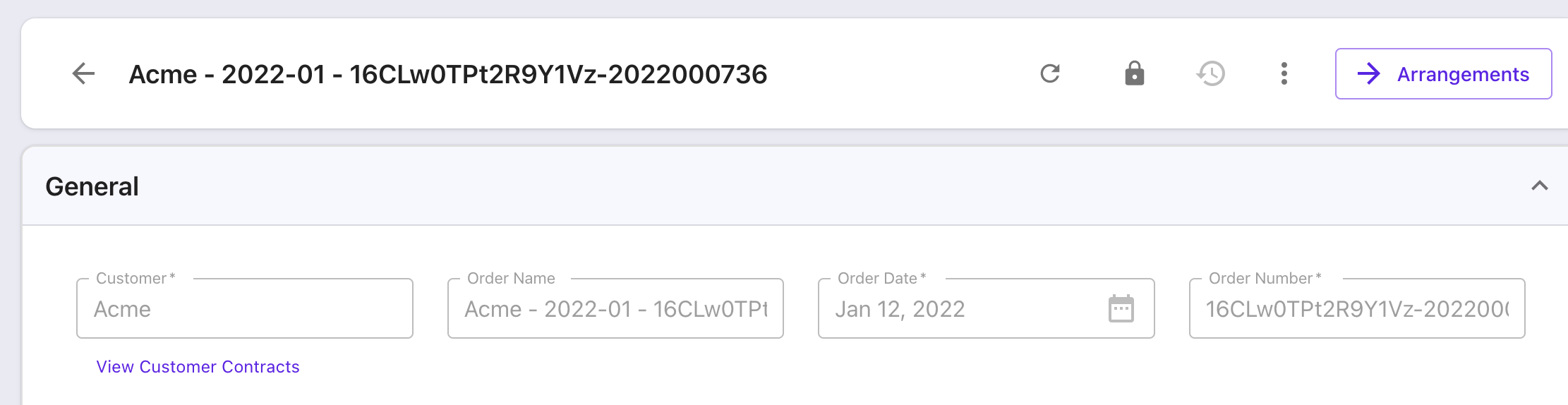Click into the Order Number field
This screenshot has height=405, width=1568.
[1357, 308]
